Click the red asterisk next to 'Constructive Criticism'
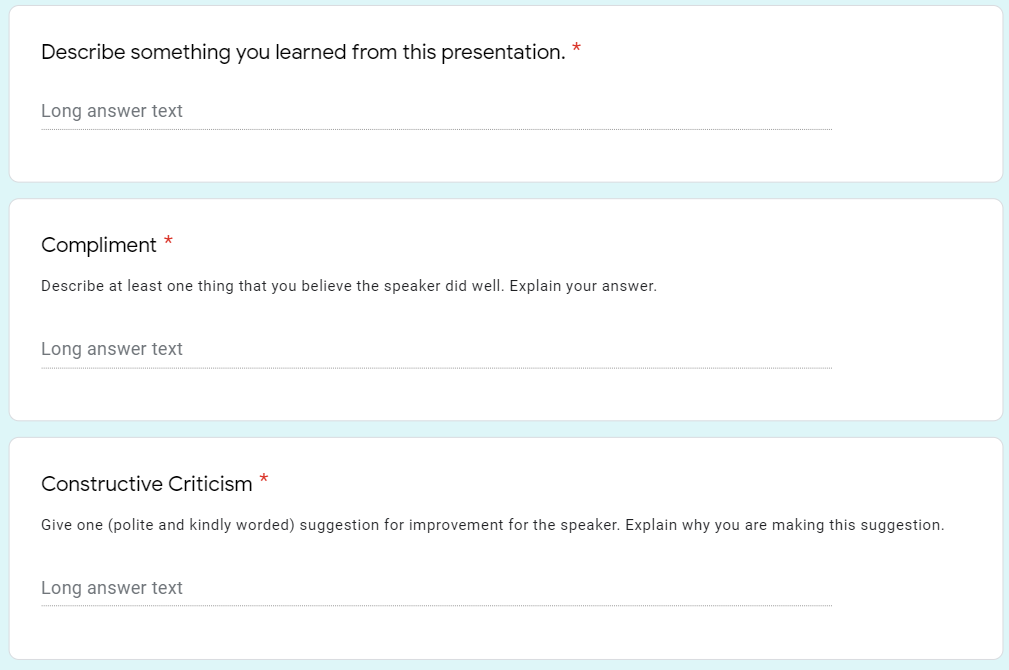 click(264, 479)
